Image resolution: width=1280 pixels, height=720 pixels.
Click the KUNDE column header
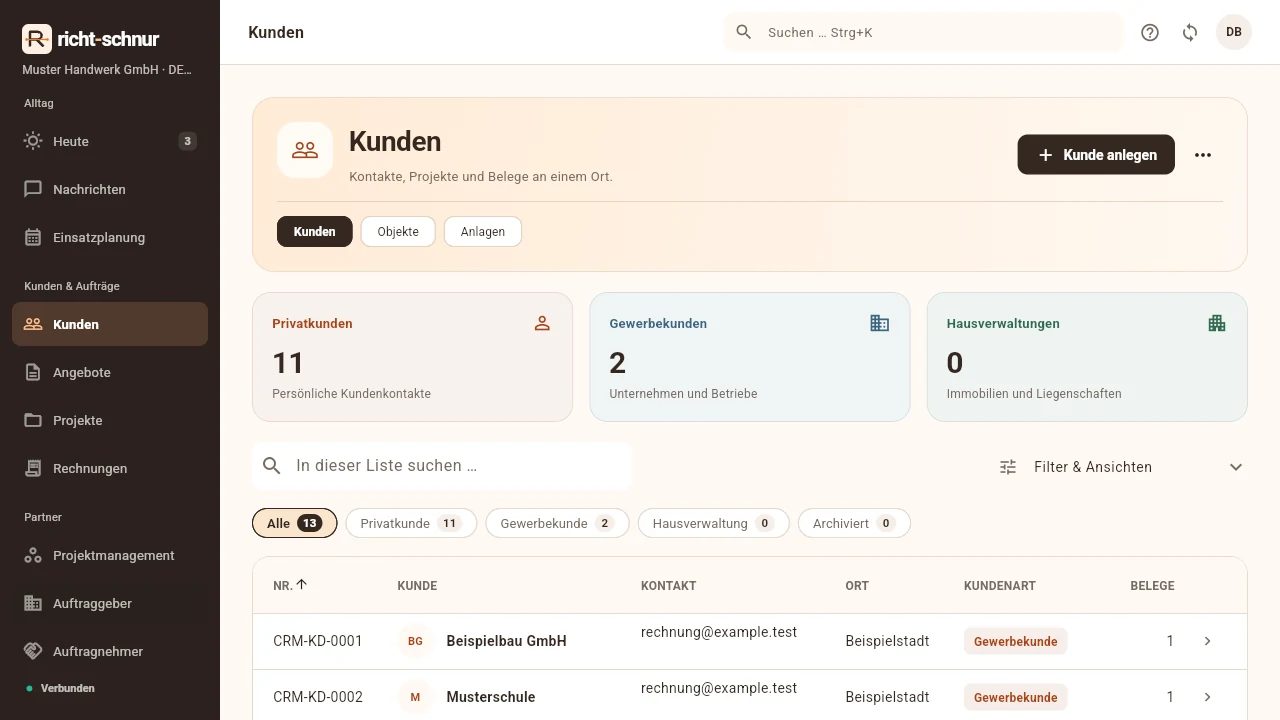coord(417,586)
